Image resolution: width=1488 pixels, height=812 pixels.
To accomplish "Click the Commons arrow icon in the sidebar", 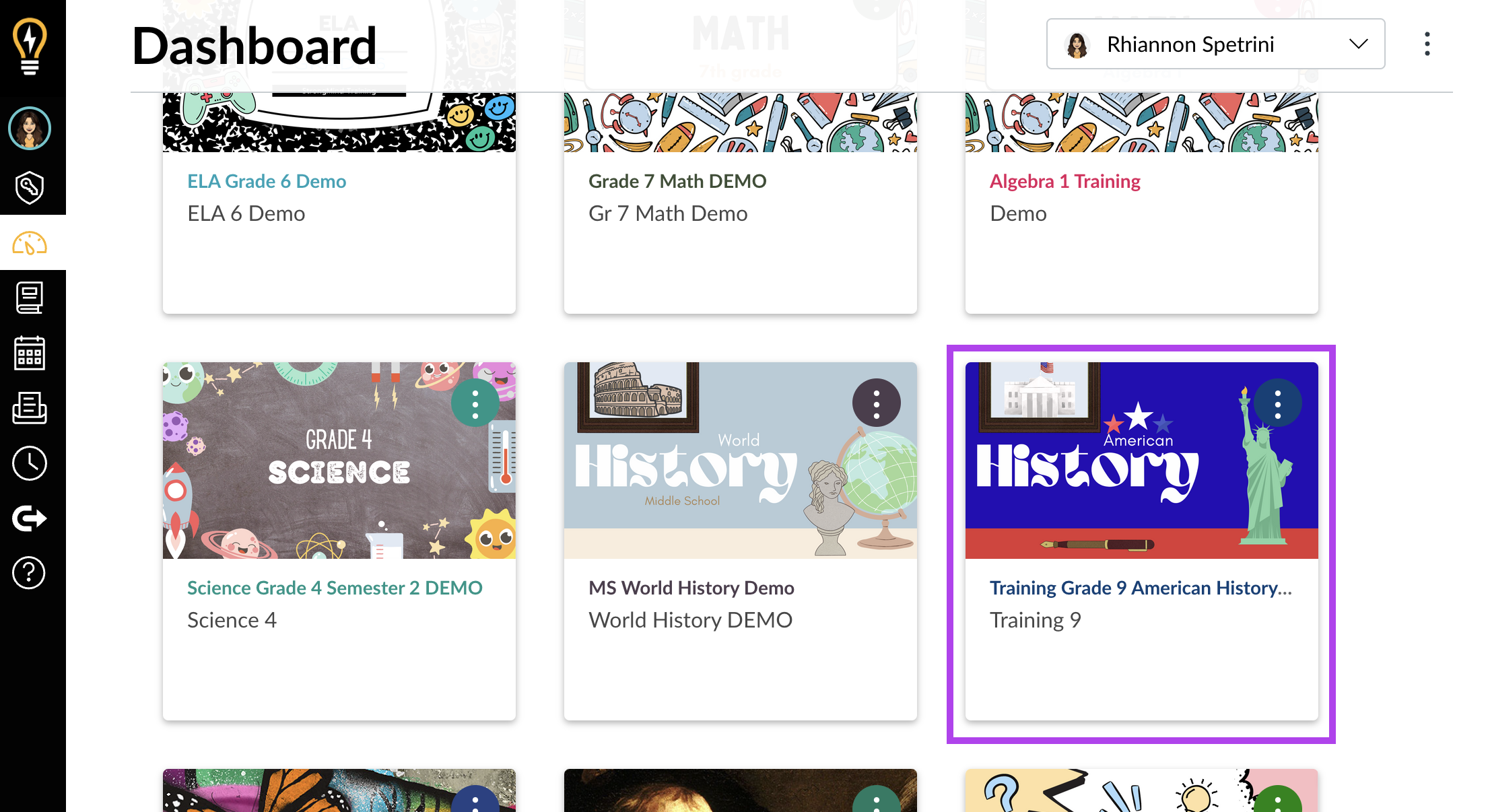I will [x=30, y=518].
